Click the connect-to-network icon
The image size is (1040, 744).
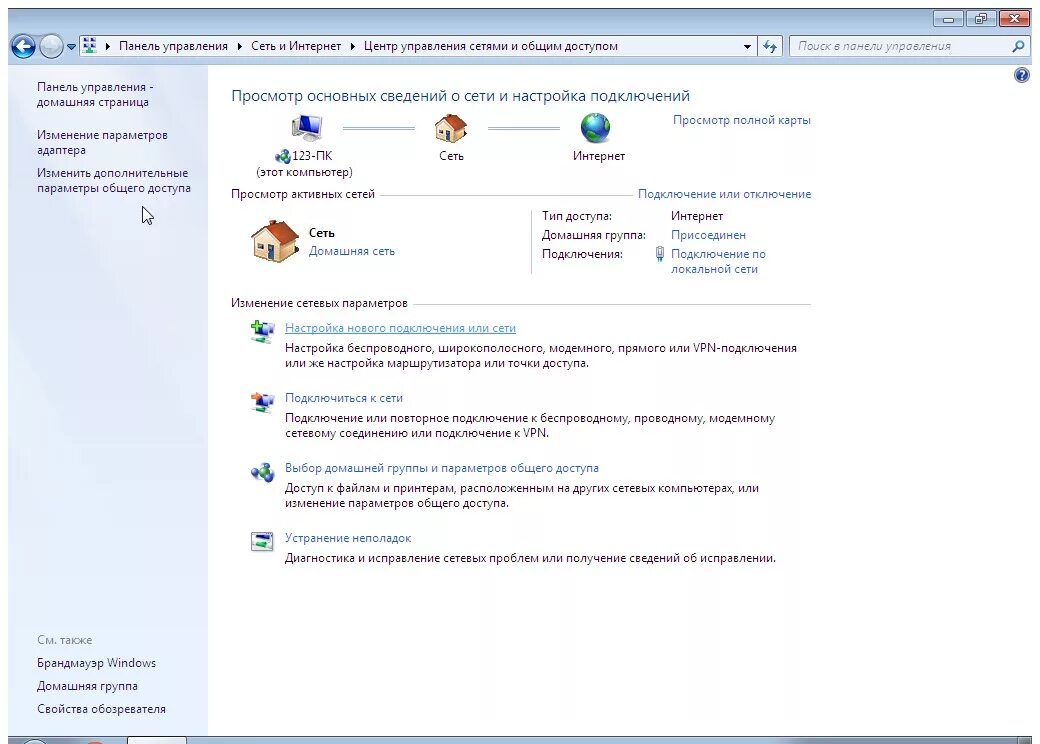263,401
